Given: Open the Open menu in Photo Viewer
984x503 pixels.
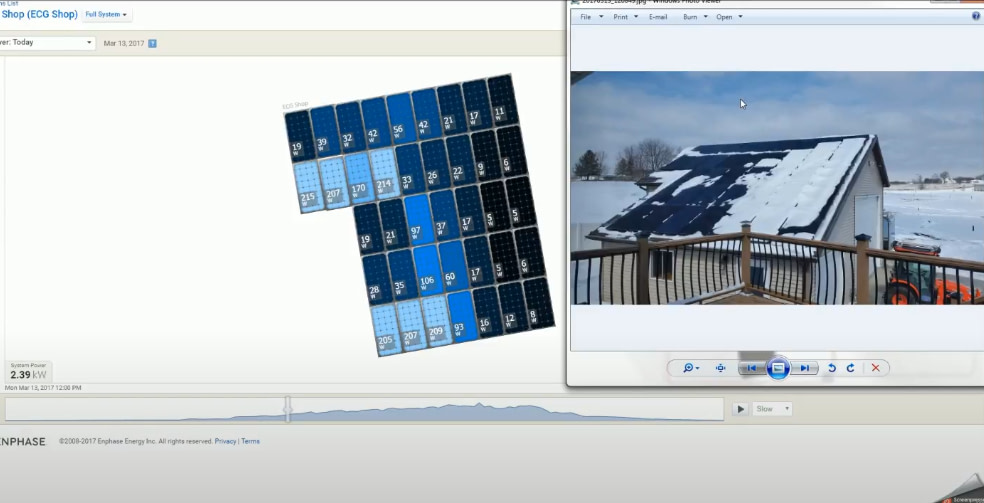Looking at the screenshot, I should [729, 17].
